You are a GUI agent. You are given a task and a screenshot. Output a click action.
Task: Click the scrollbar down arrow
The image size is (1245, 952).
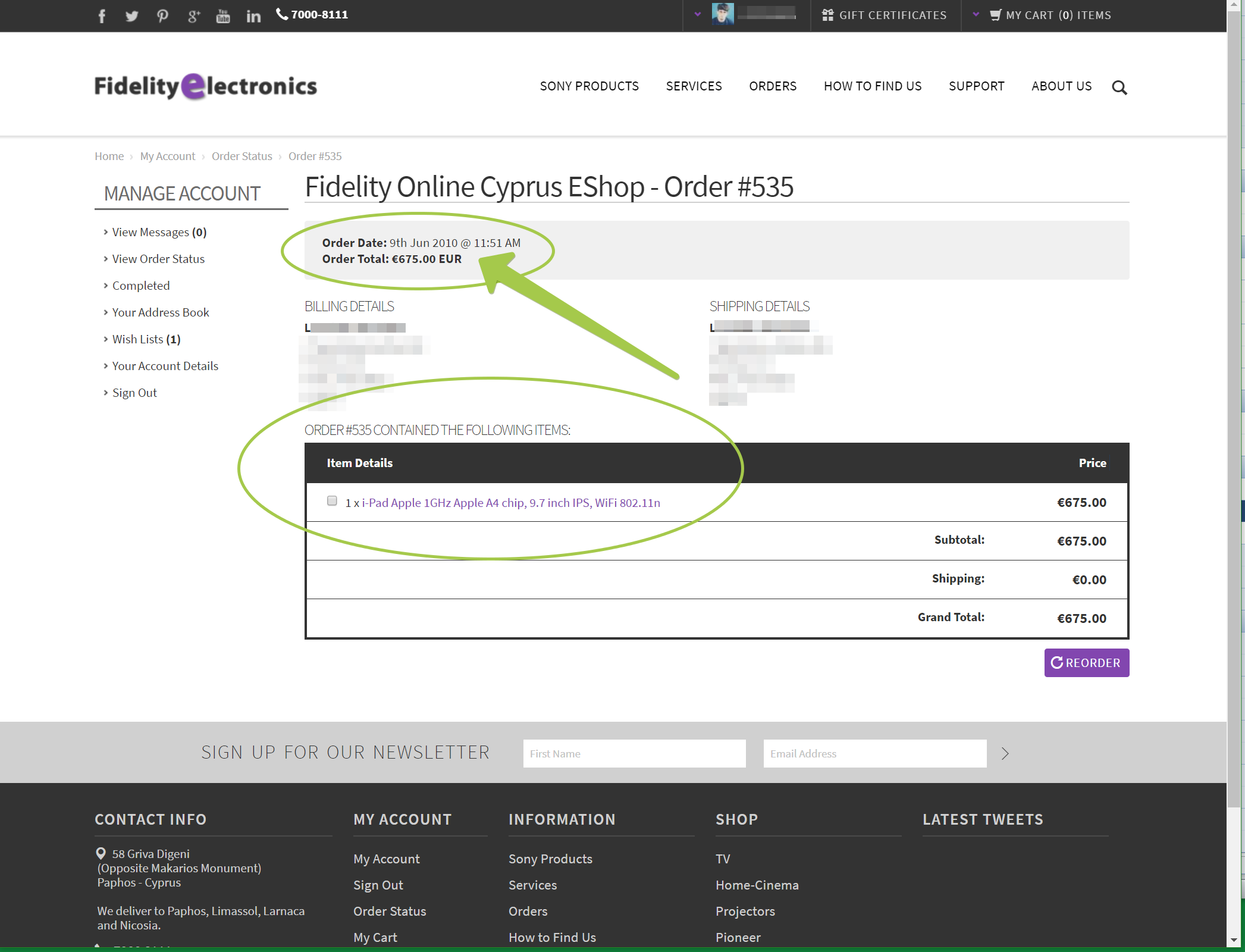[1234, 940]
